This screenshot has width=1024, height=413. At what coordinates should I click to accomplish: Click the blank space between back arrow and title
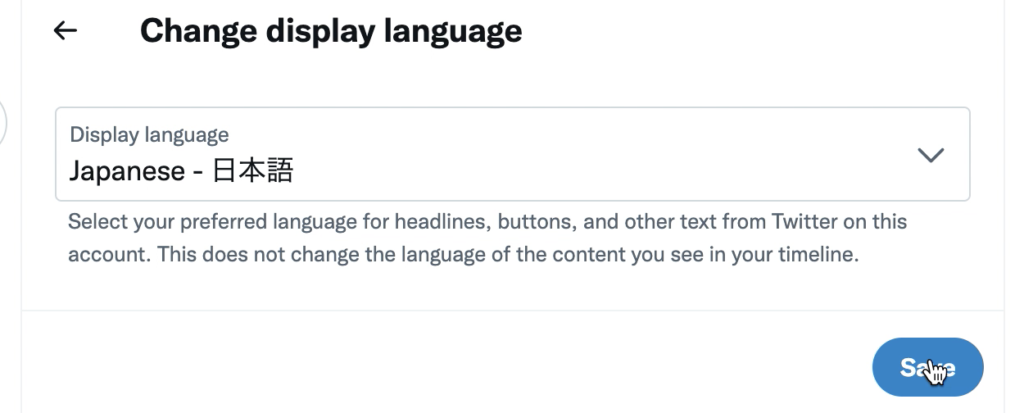(x=109, y=30)
